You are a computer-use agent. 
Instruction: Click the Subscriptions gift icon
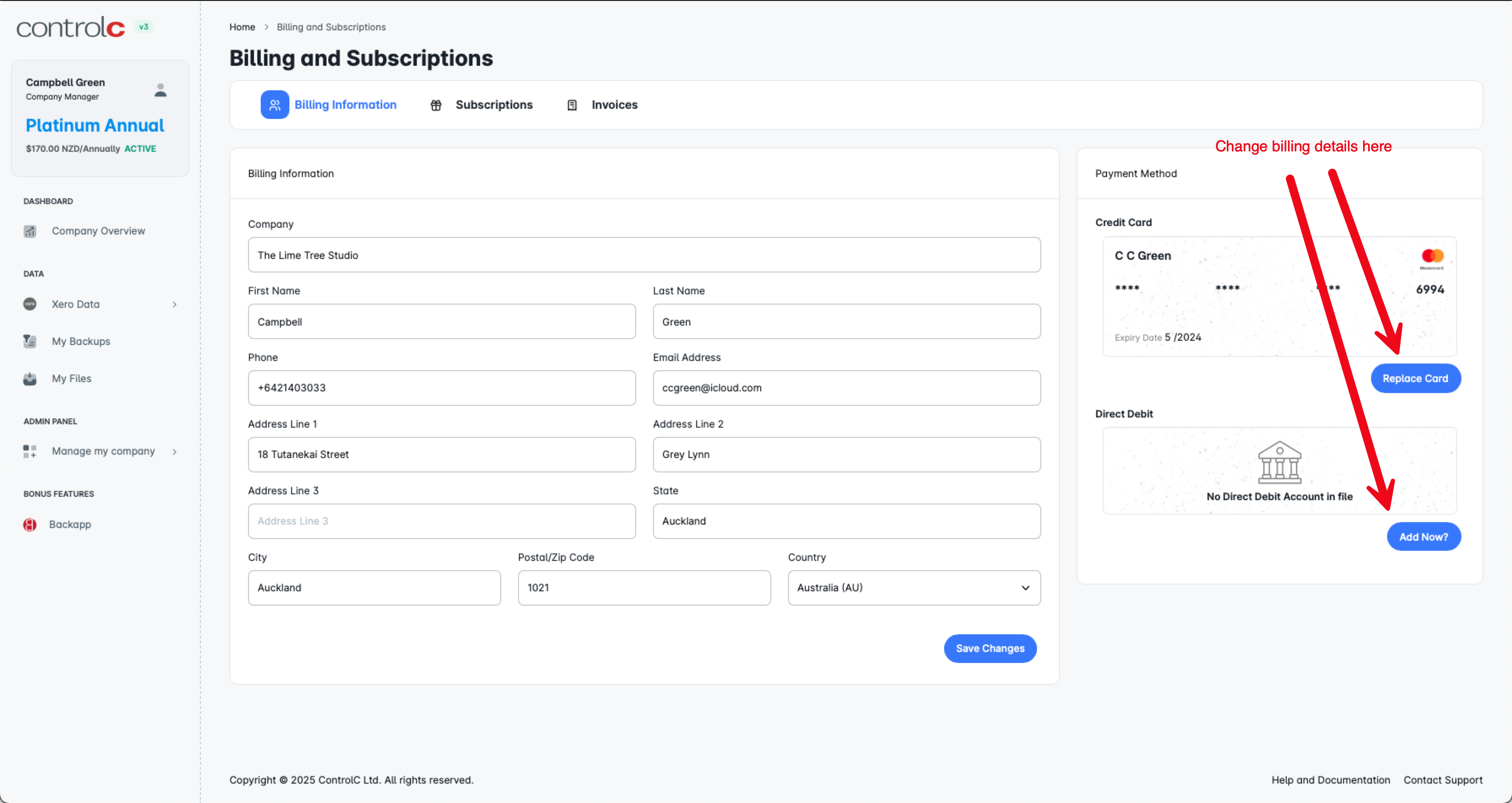click(435, 105)
